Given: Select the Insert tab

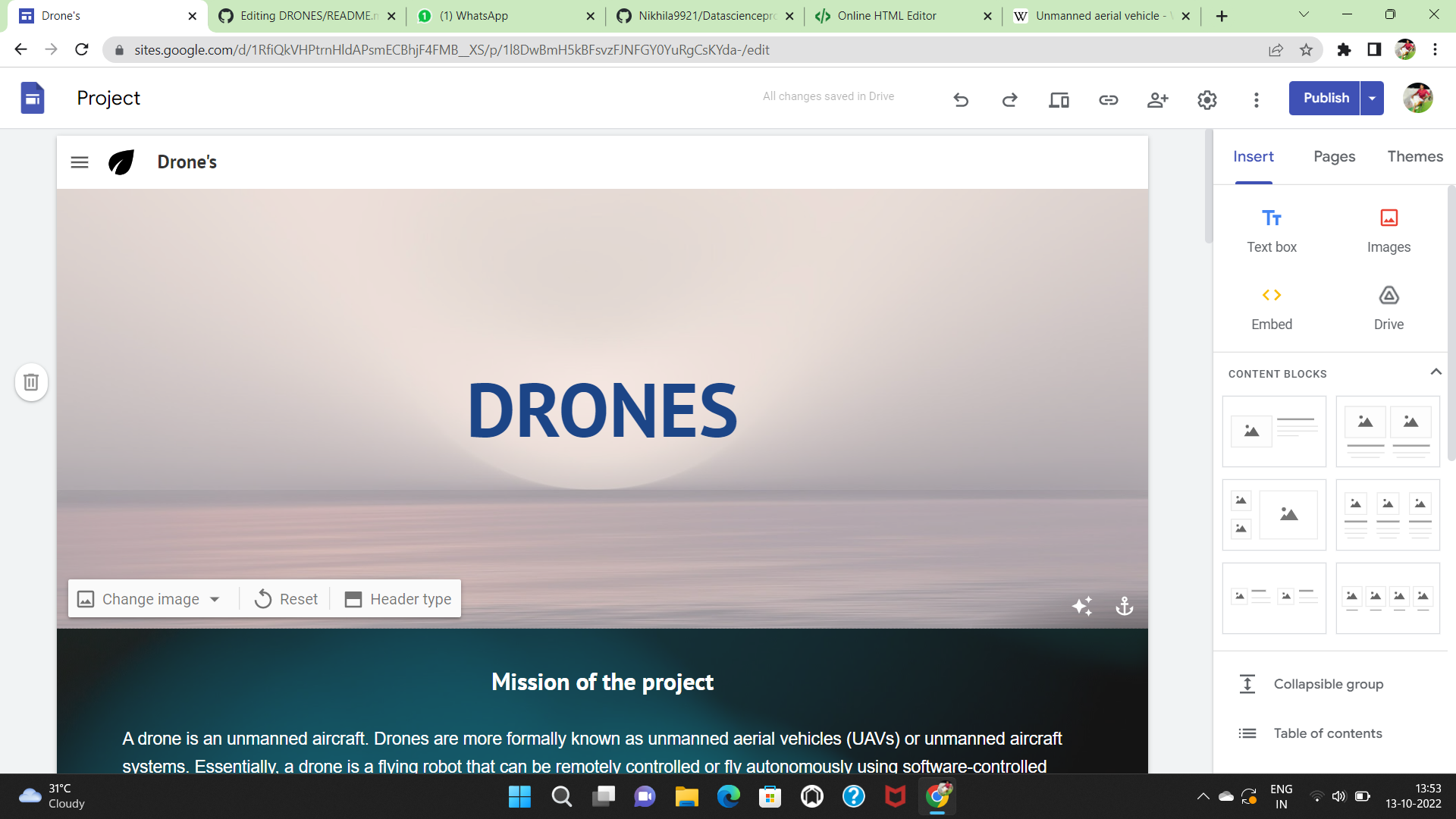Looking at the screenshot, I should pyautogui.click(x=1253, y=156).
